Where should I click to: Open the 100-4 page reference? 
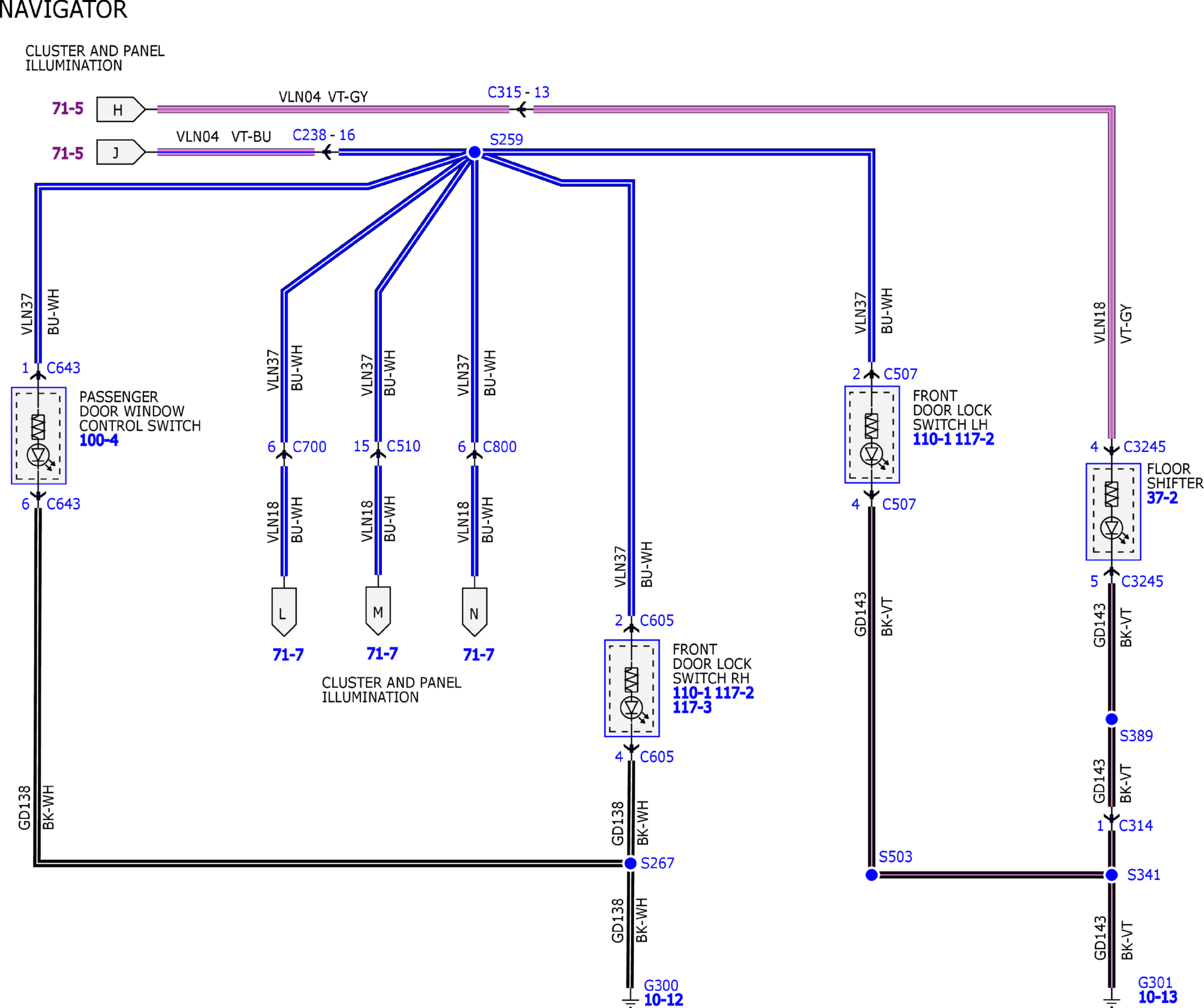point(98,440)
